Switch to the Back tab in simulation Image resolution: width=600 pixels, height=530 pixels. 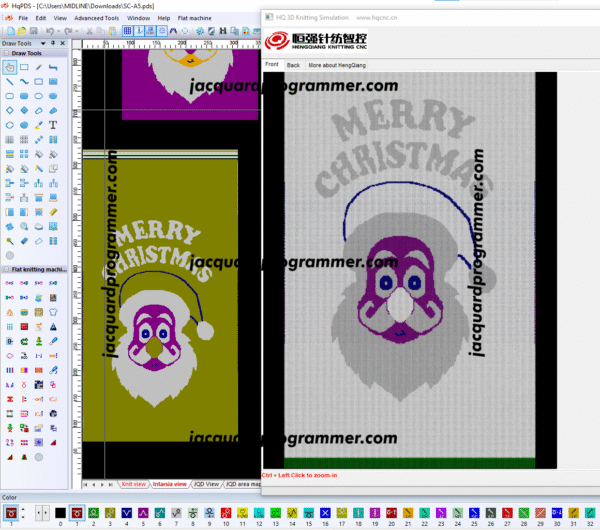(293, 64)
